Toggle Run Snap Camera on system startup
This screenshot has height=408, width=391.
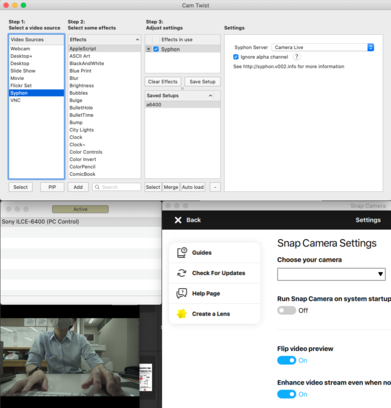click(286, 310)
